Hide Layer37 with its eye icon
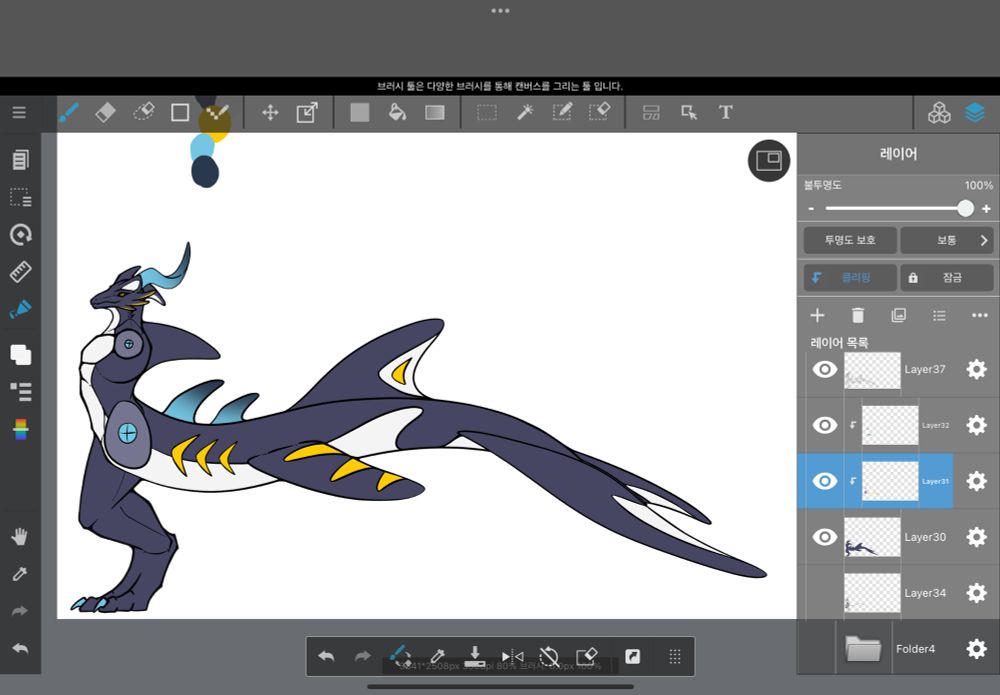The image size is (1000, 695). coord(825,369)
